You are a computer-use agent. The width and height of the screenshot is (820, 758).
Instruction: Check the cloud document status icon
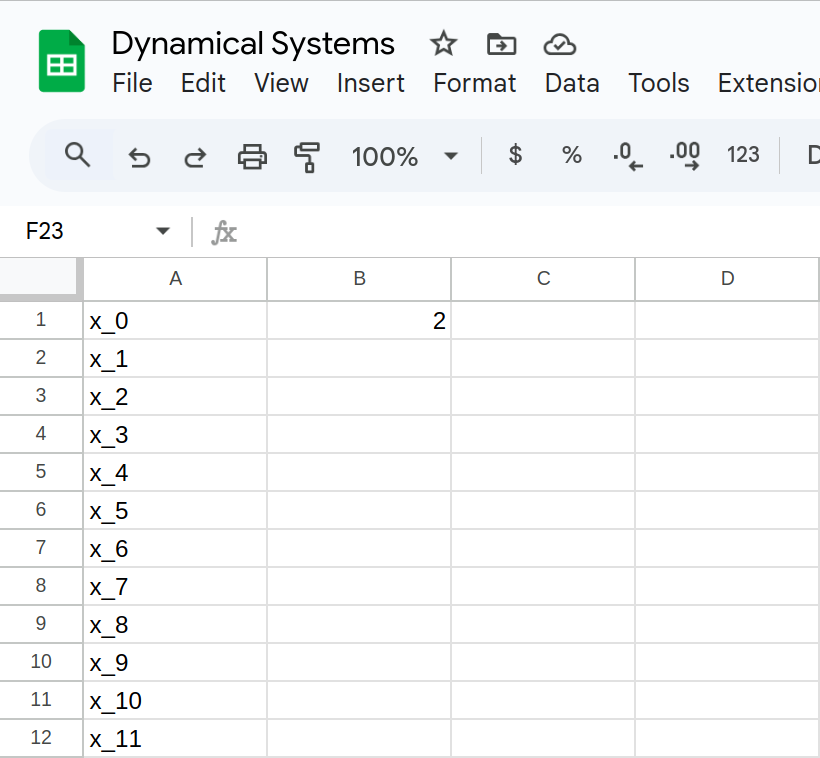point(560,44)
